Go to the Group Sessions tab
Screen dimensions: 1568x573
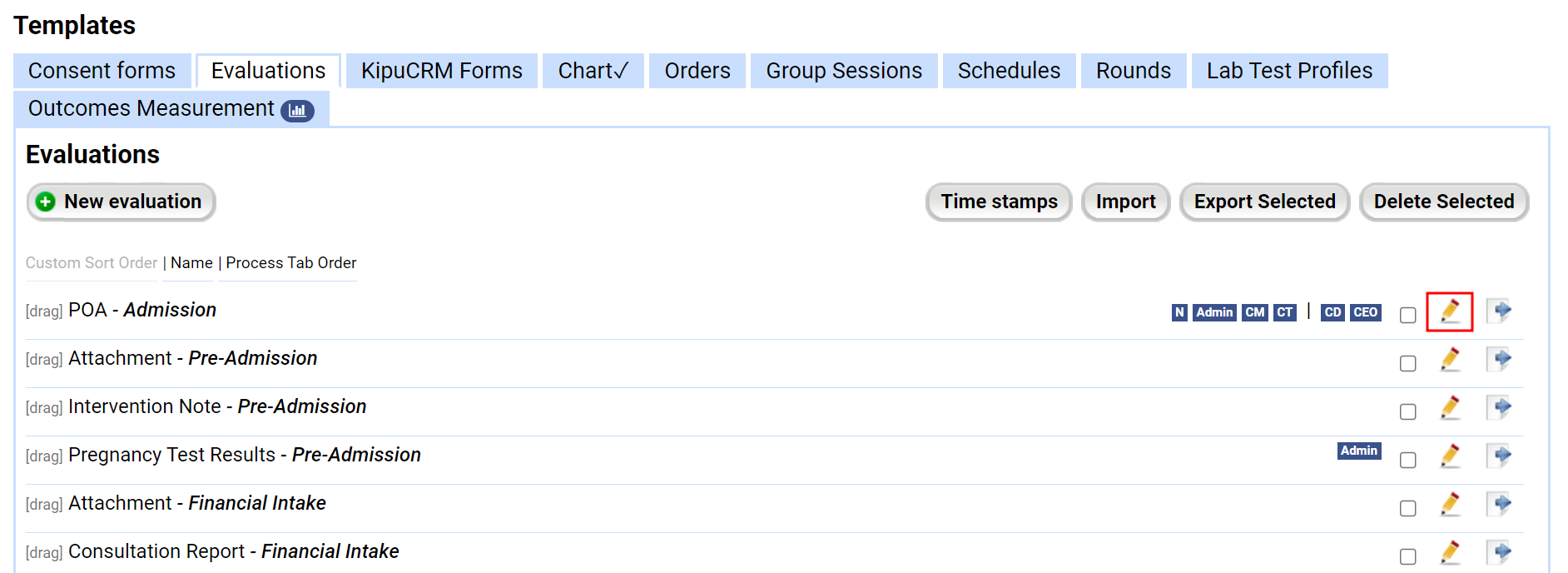(844, 71)
